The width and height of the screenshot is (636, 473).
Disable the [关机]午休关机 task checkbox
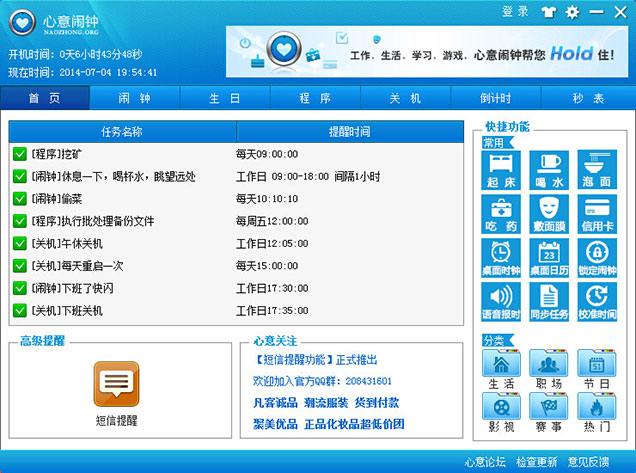[20, 244]
